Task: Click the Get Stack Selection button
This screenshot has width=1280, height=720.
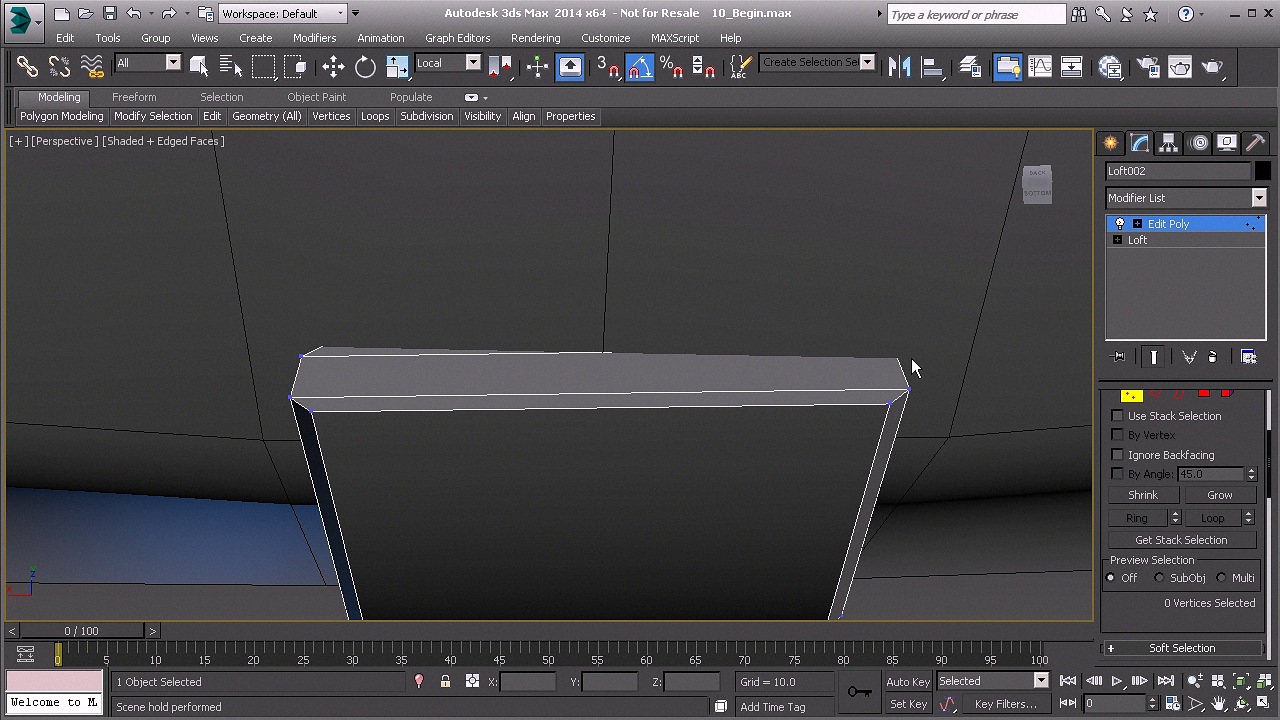Action: [x=1181, y=540]
